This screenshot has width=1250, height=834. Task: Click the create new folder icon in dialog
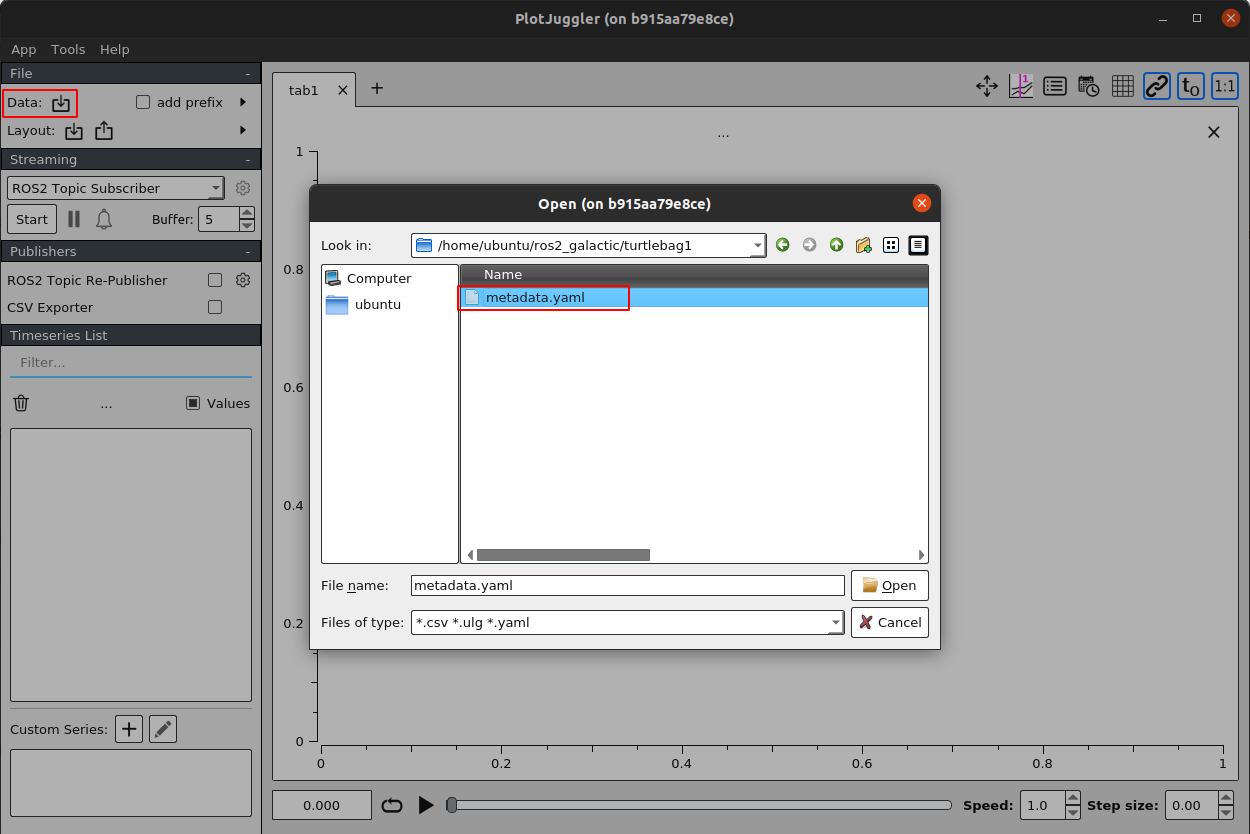(863, 245)
